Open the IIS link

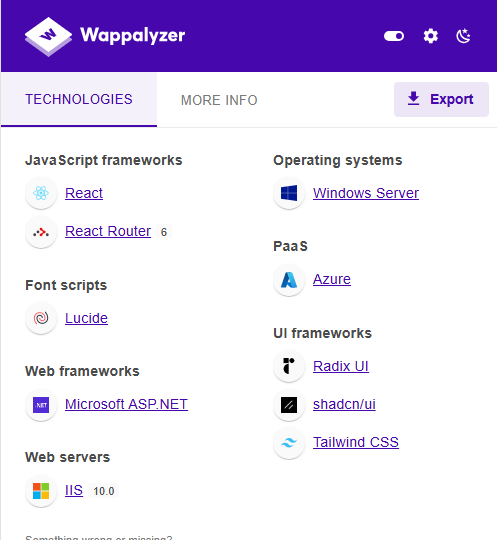(74, 490)
